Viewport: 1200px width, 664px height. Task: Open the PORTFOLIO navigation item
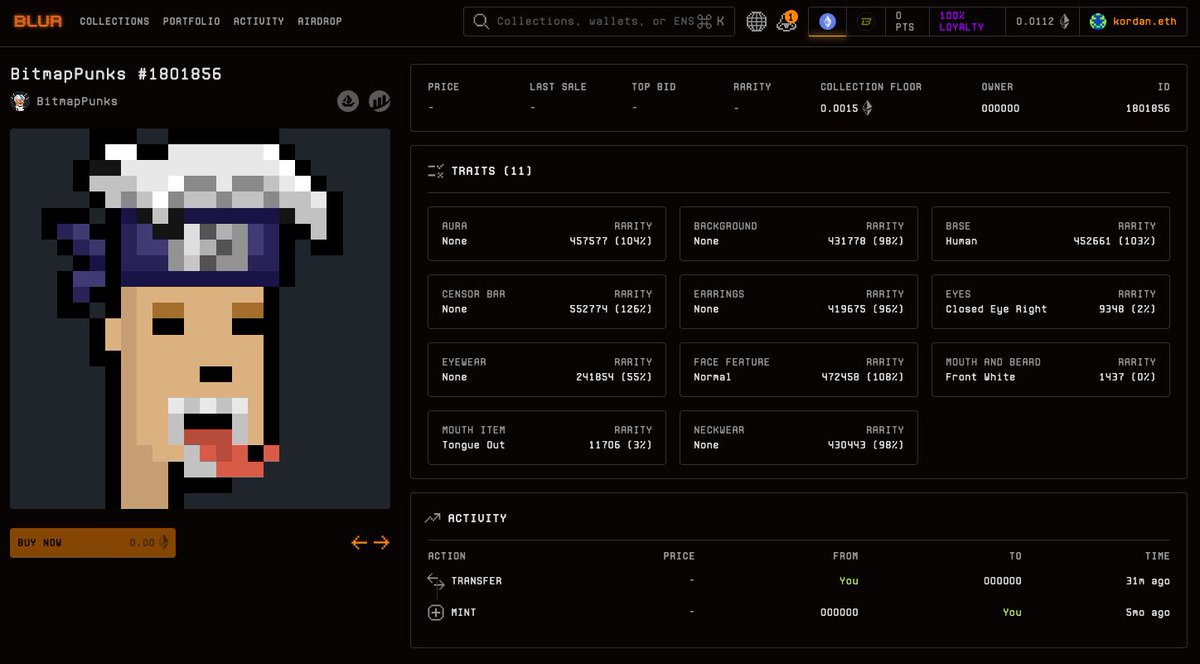pyautogui.click(x=191, y=20)
